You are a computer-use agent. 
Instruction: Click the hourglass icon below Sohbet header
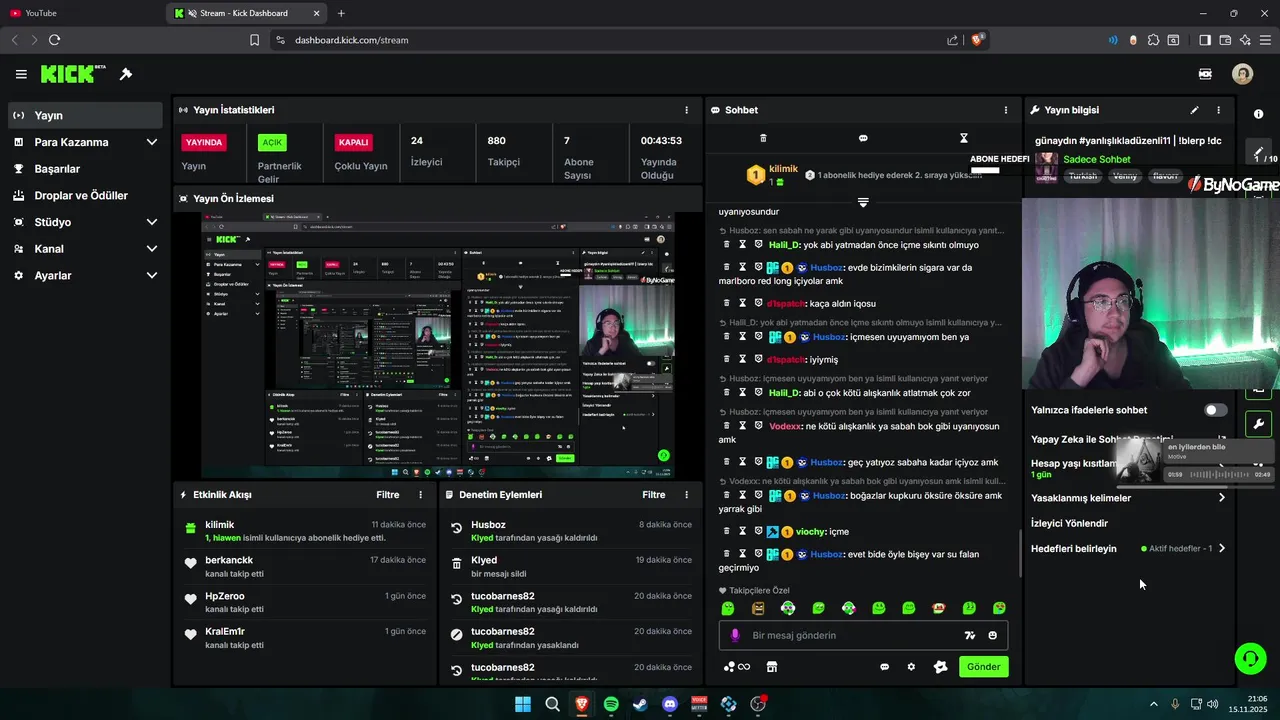964,138
